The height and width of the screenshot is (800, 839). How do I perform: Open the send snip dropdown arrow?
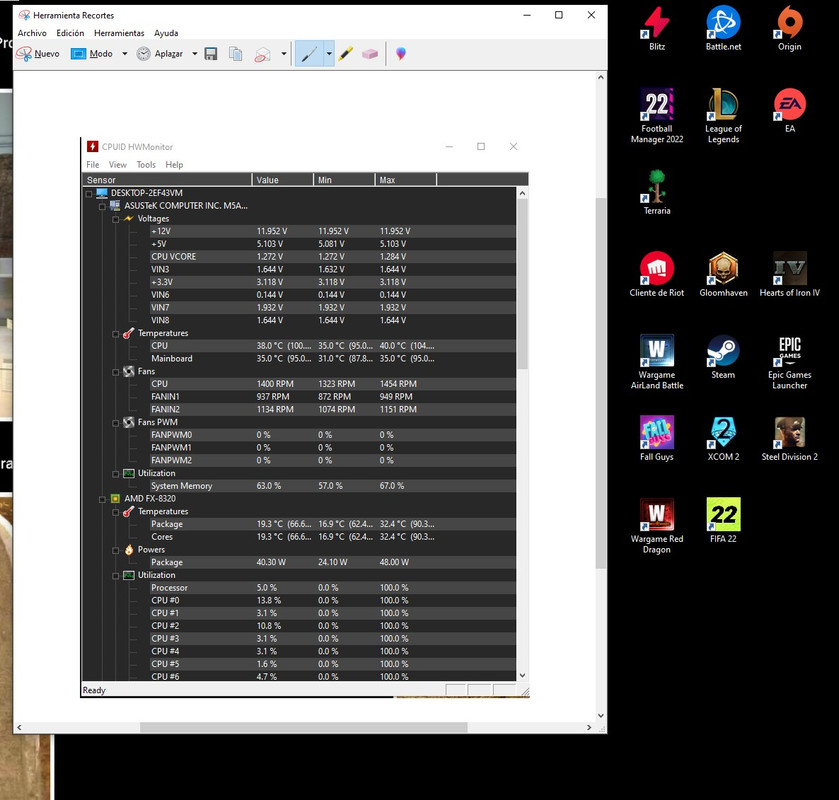(284, 54)
